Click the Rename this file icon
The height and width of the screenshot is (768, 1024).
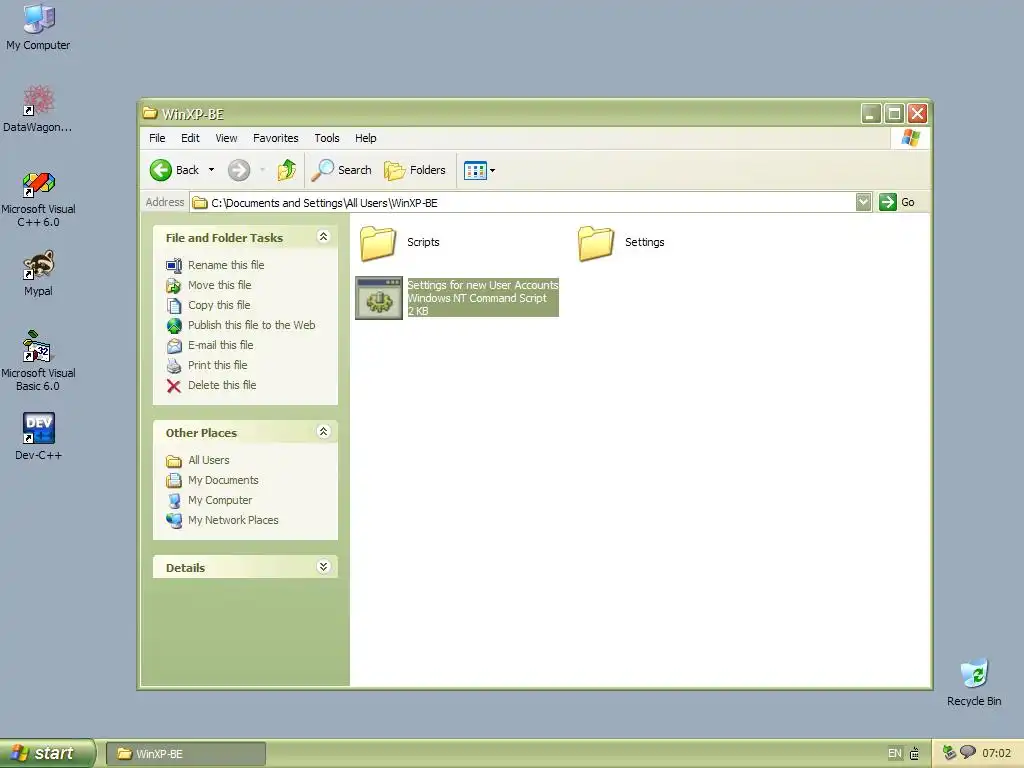tap(174, 265)
